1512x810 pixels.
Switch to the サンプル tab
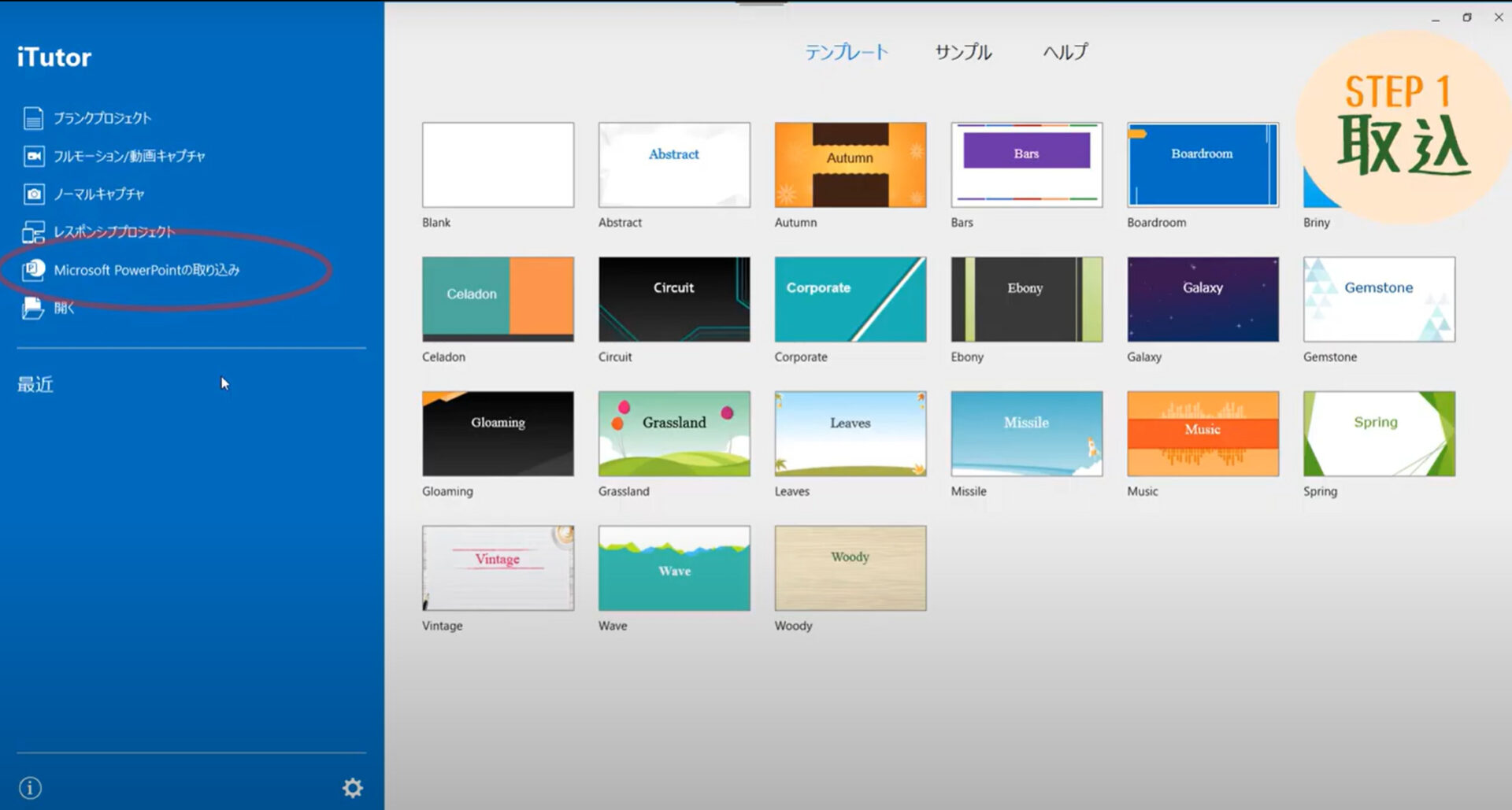pos(963,52)
